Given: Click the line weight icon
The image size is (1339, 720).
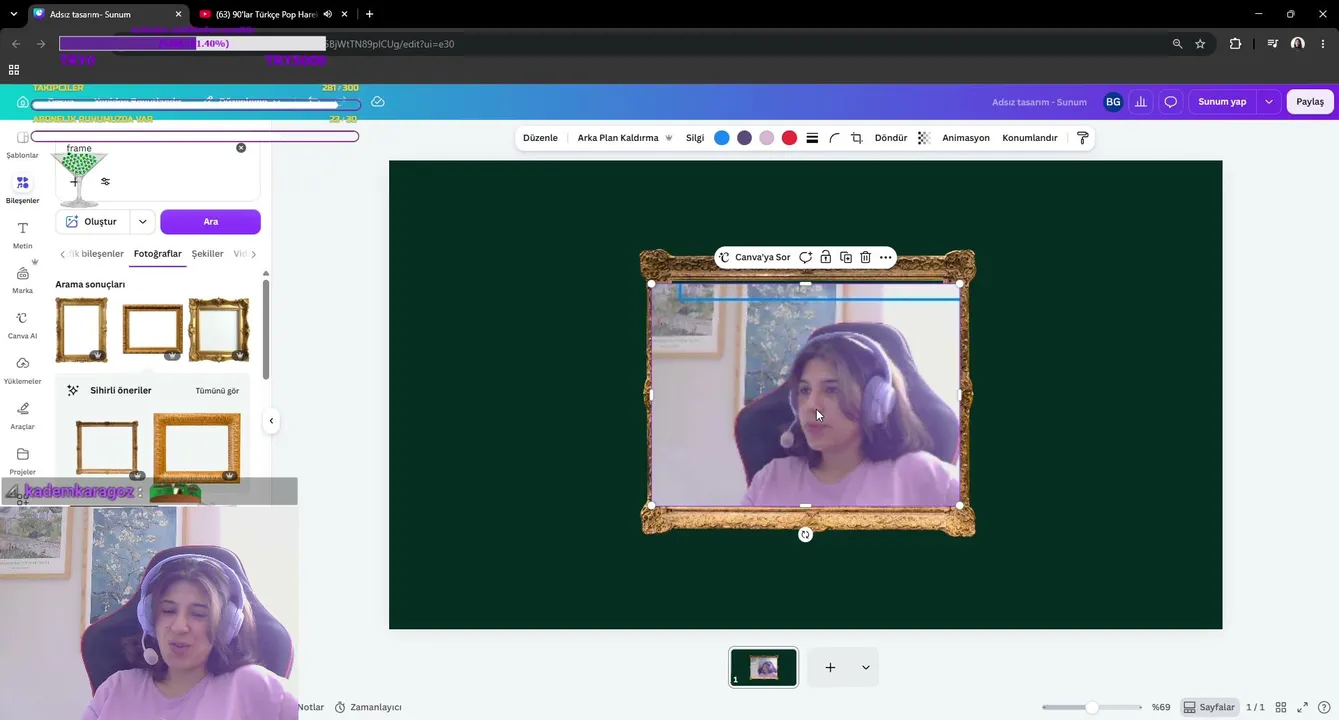Looking at the screenshot, I should (812, 138).
